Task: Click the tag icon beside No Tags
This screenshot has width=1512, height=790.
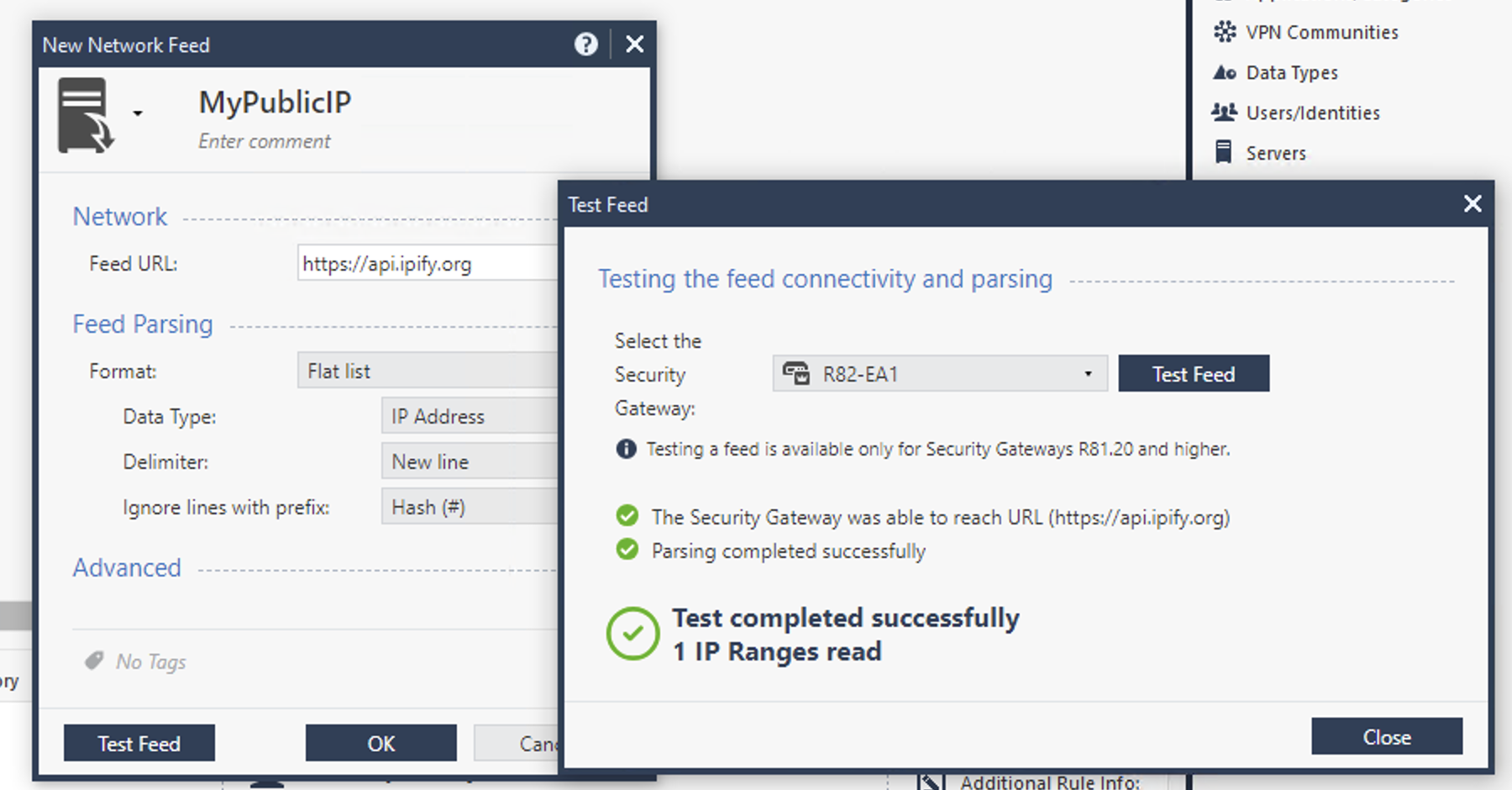Action: click(x=94, y=661)
